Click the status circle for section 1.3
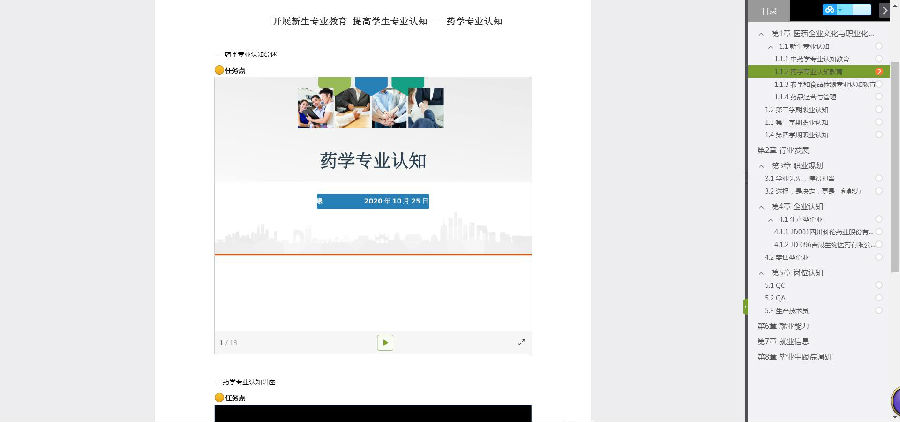This screenshot has height=422, width=900. (x=879, y=122)
